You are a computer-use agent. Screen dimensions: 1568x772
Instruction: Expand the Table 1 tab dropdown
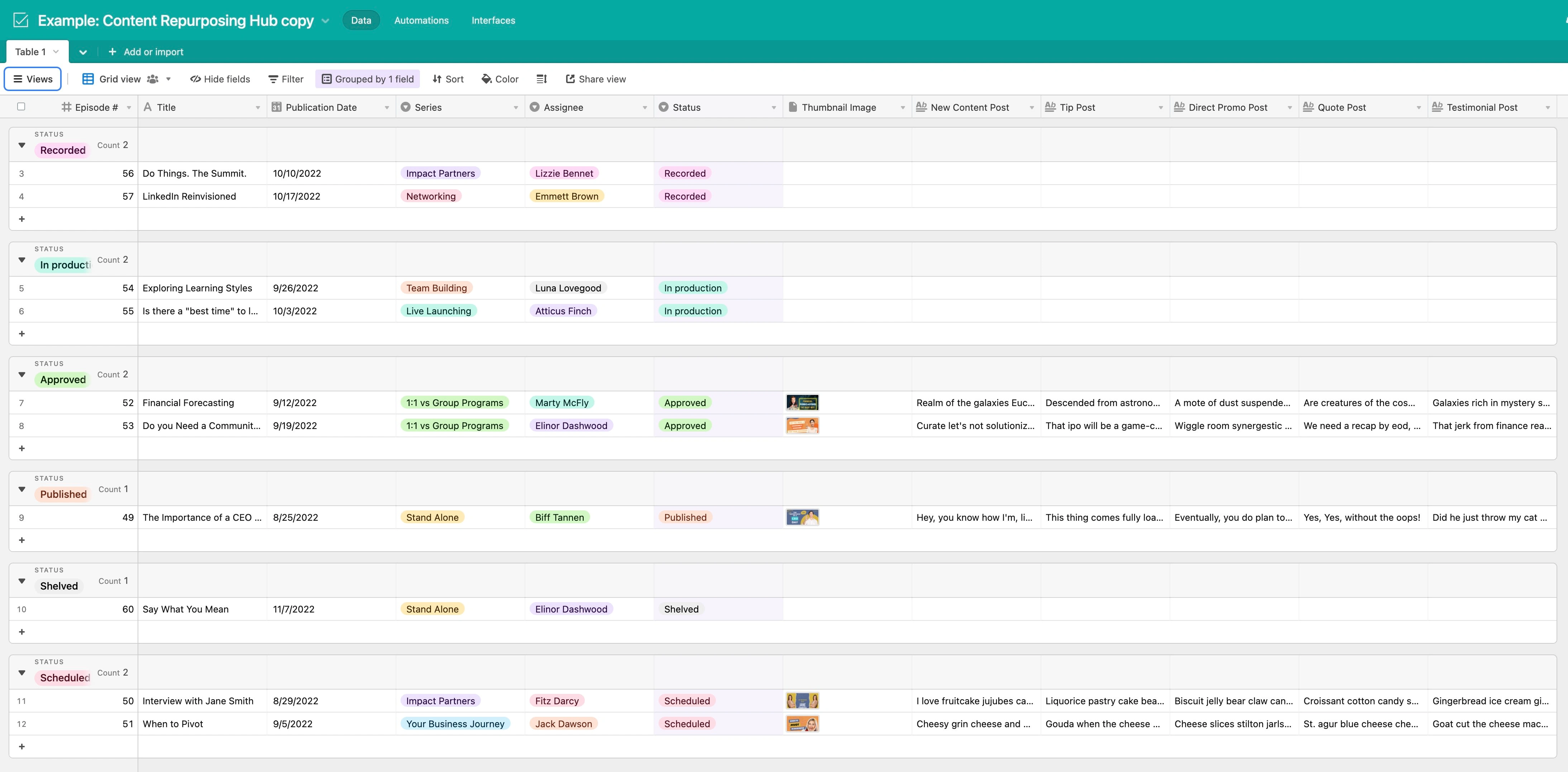click(56, 52)
